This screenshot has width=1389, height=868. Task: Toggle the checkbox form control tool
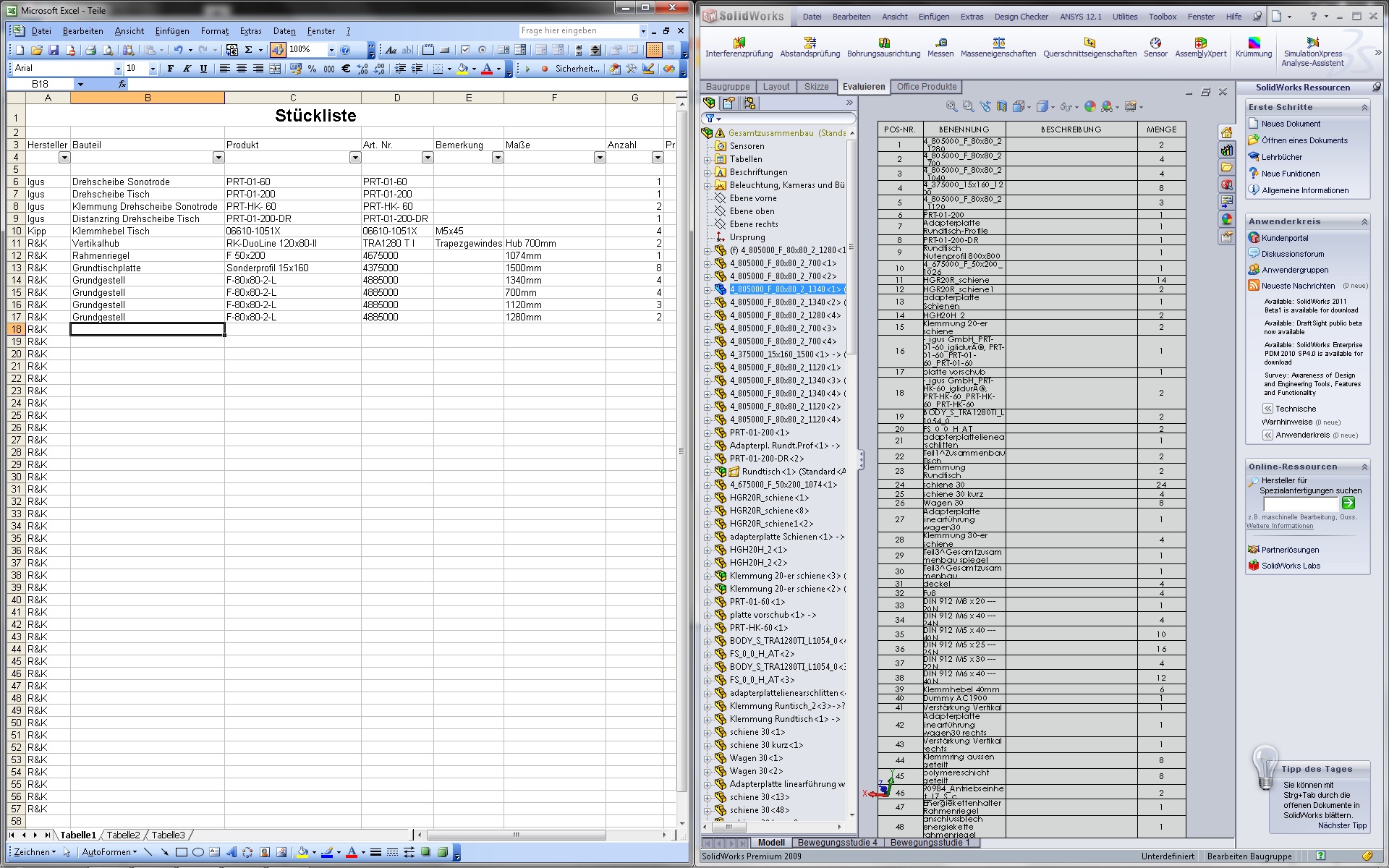click(x=465, y=50)
